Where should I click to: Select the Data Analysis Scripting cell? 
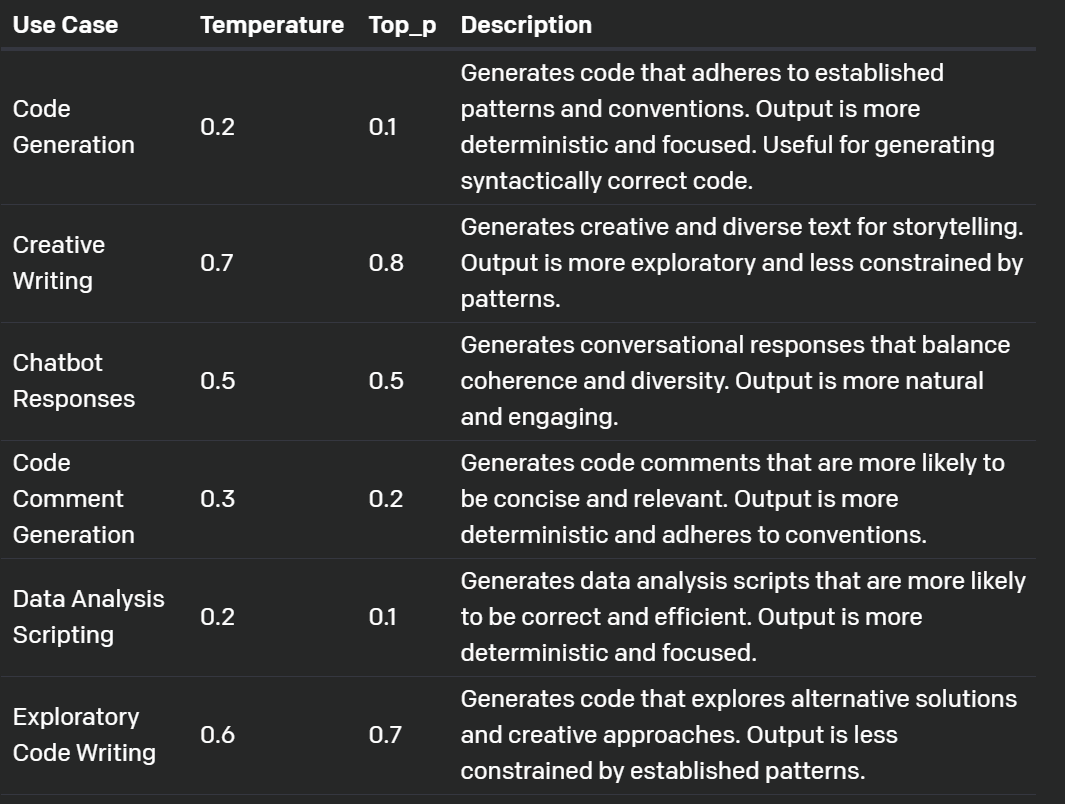tap(88, 617)
